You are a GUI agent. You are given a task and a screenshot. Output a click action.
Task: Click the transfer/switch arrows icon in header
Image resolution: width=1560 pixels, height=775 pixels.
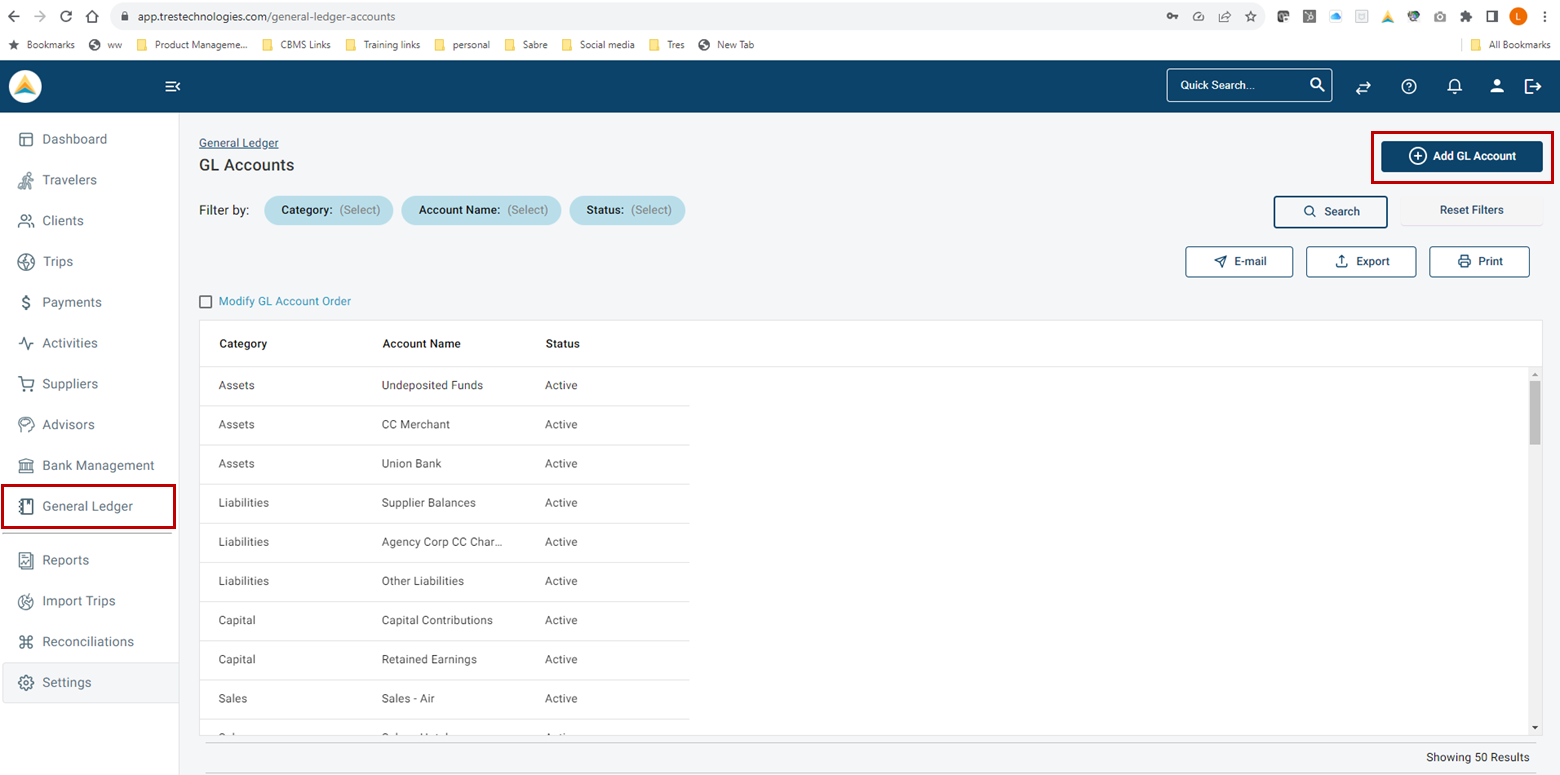point(1363,87)
